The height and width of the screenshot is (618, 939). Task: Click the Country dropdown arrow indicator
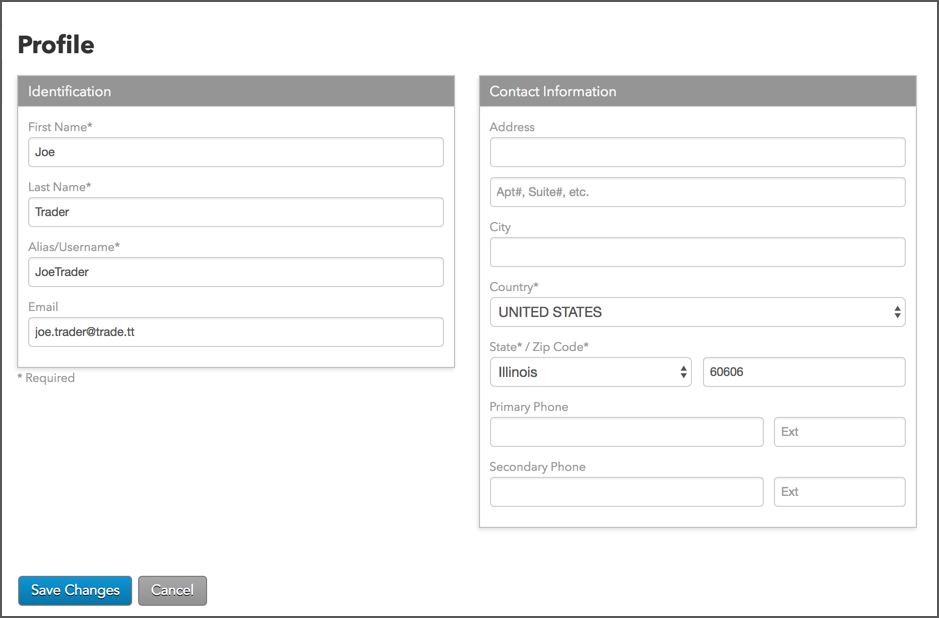(897, 312)
